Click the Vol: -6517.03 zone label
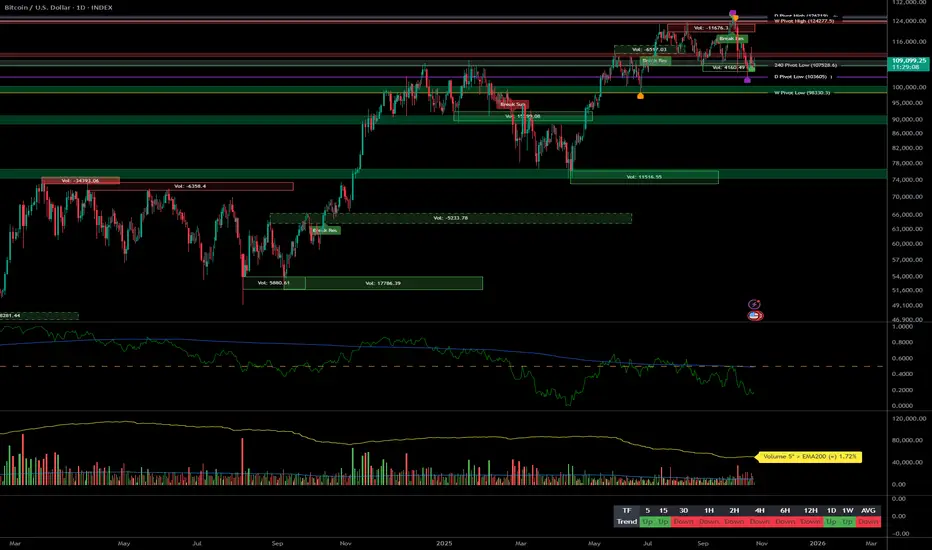This screenshot has height=550, width=932. click(x=649, y=49)
